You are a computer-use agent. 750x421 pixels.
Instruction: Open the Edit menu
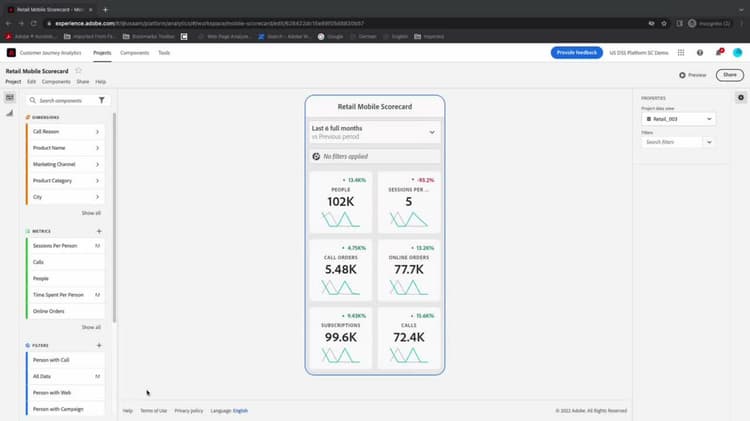point(32,82)
